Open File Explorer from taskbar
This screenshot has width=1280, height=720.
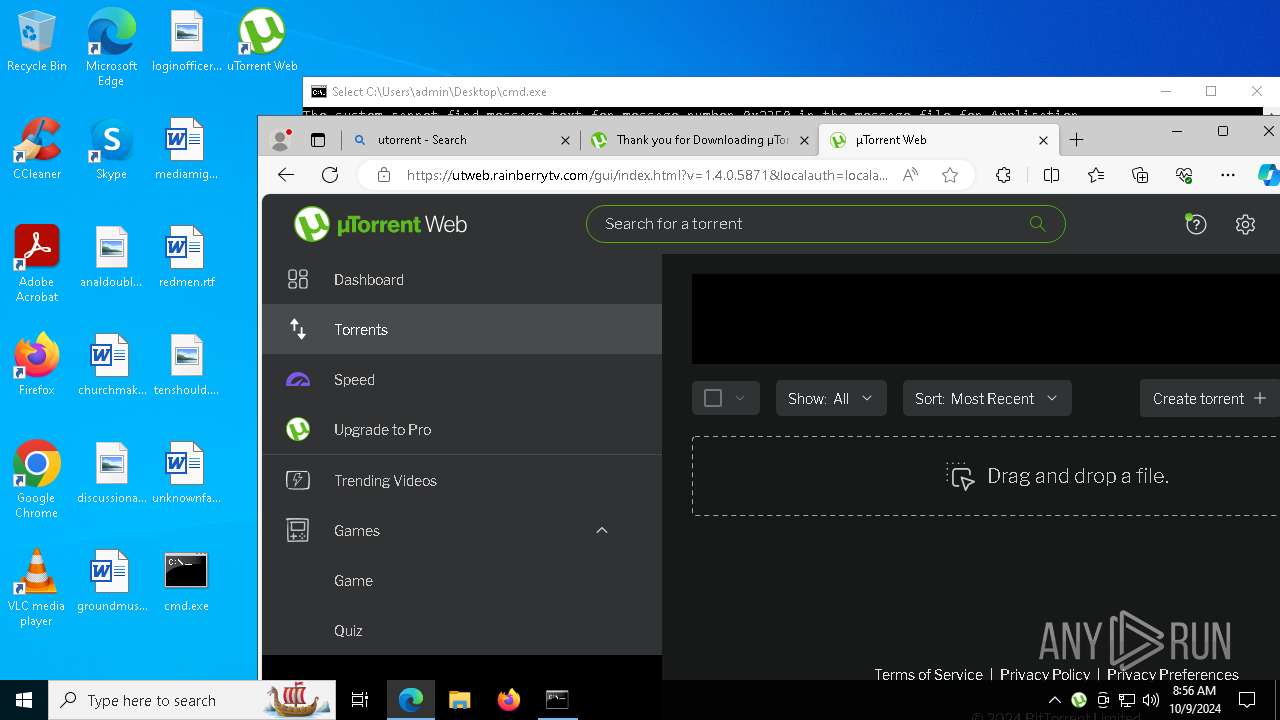click(x=460, y=700)
